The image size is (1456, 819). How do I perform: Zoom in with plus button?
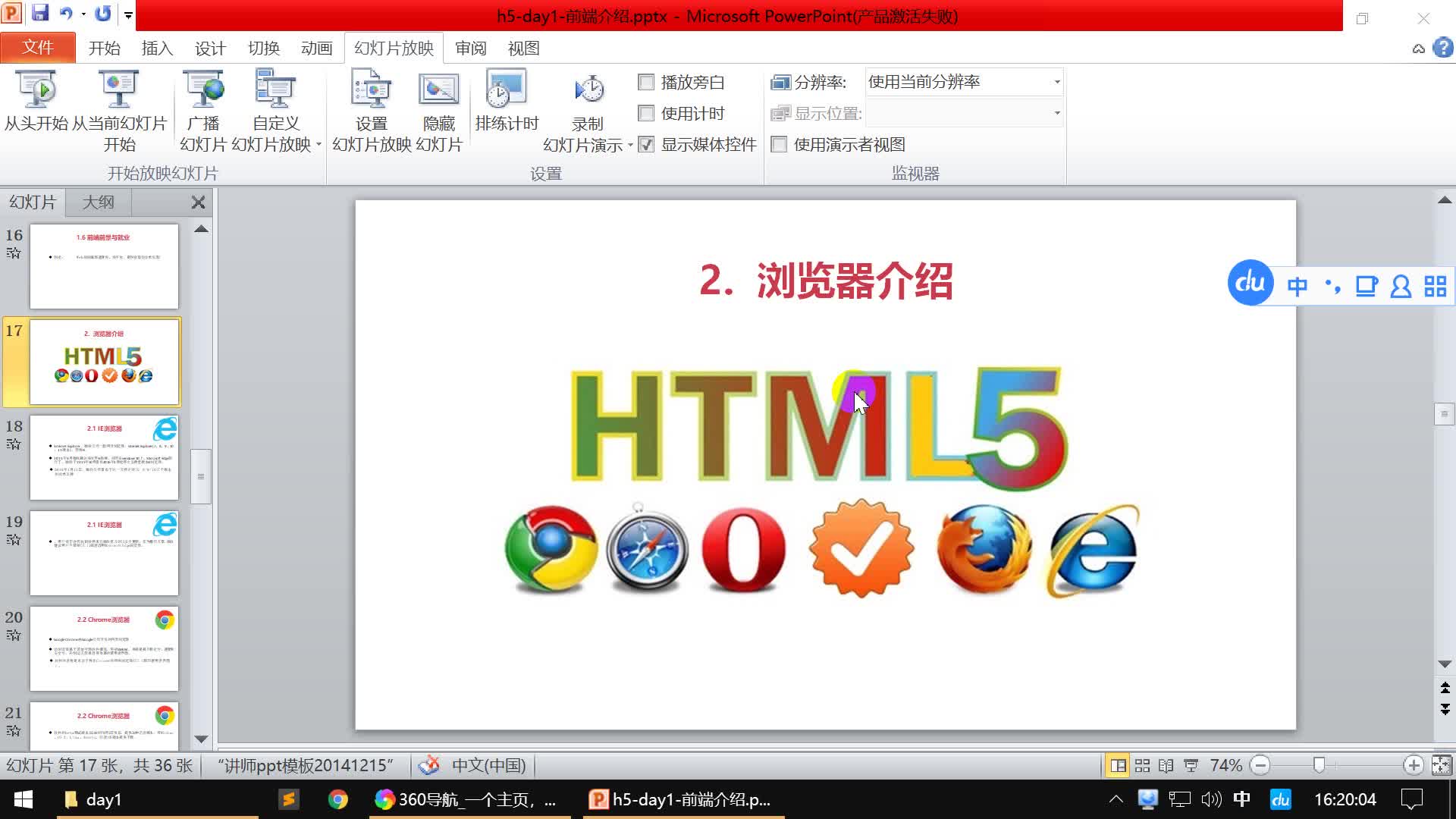1413,766
